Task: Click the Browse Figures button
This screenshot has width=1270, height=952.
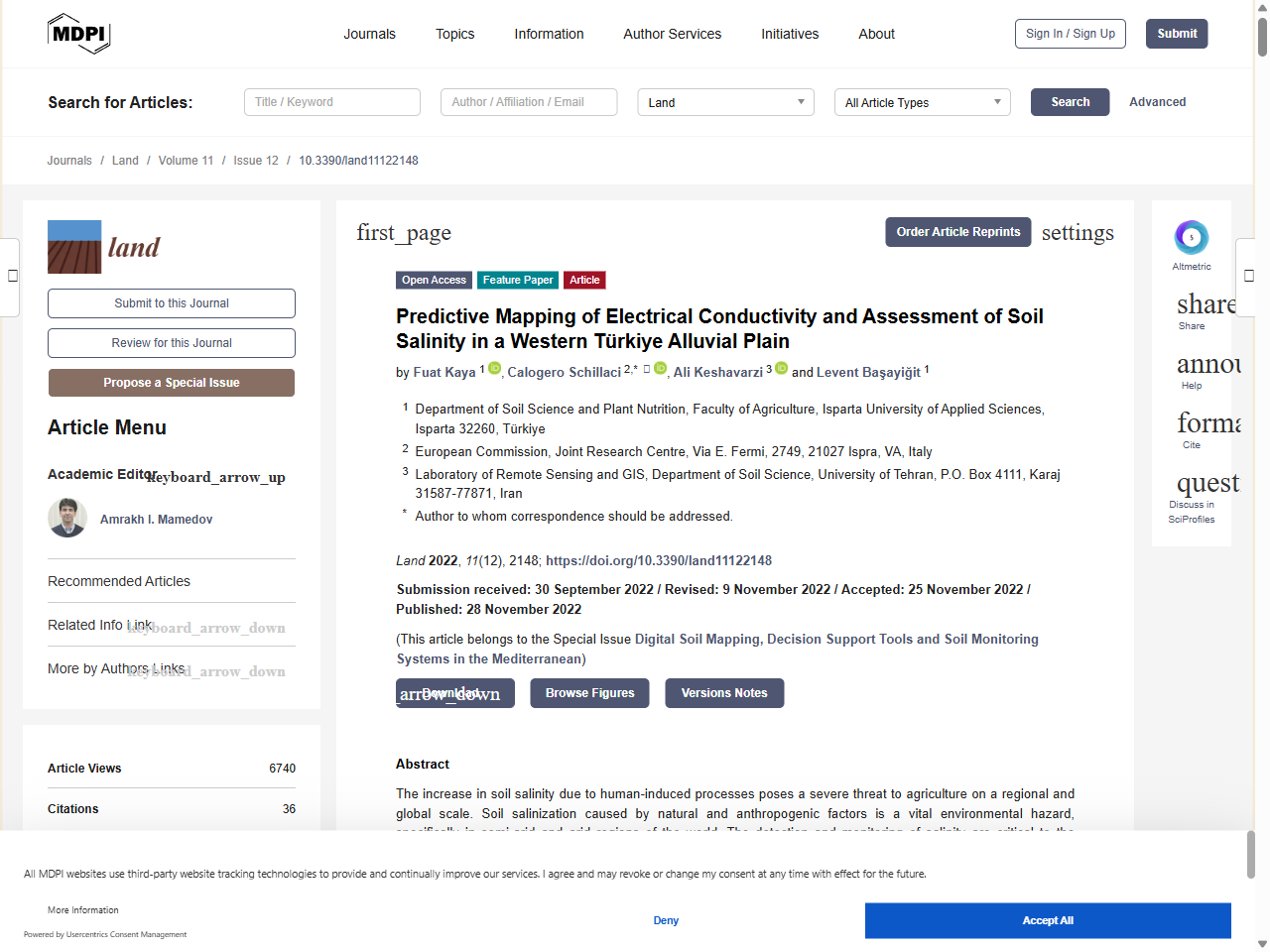Action: pos(589,693)
